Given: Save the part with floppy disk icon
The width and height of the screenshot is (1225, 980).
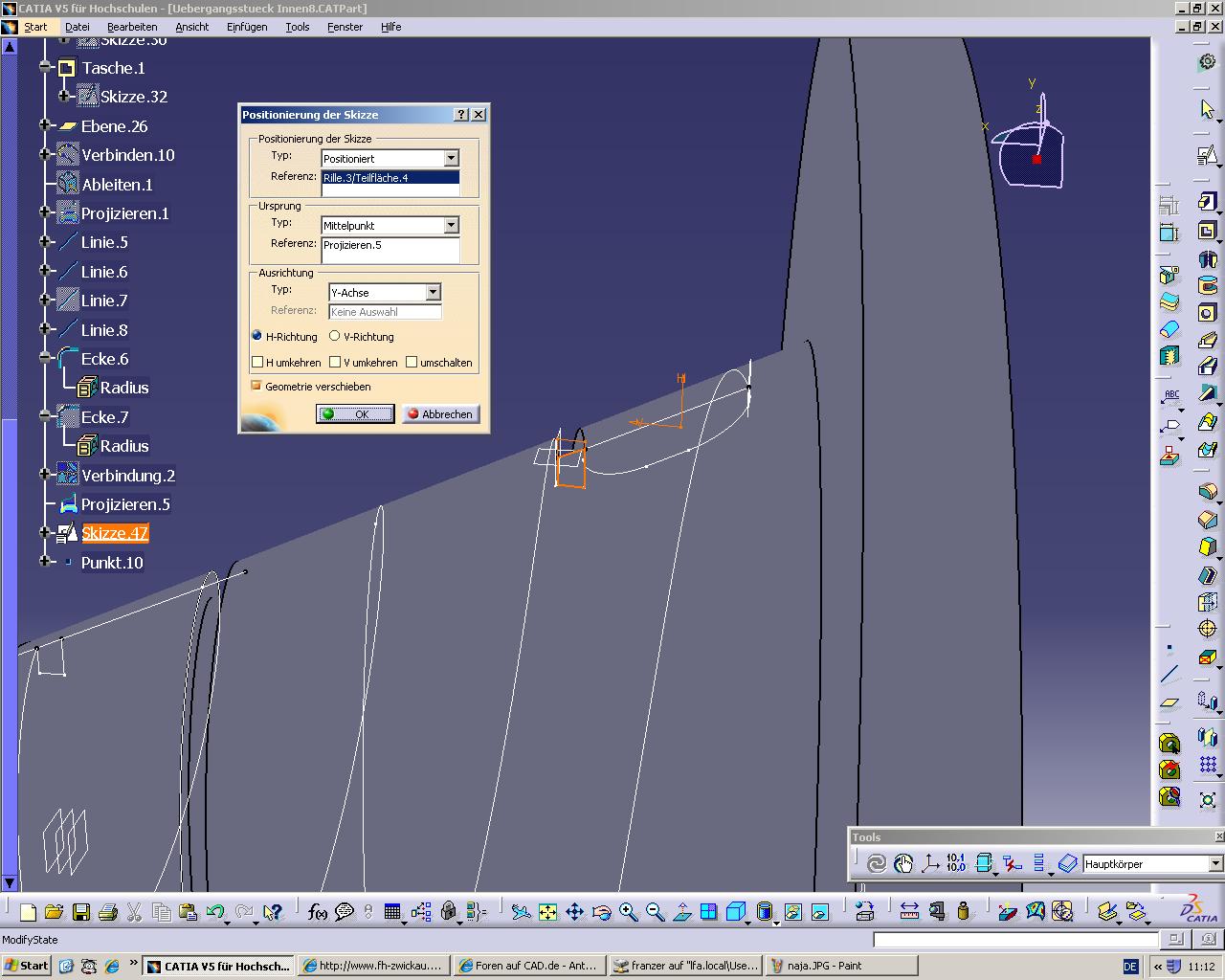Looking at the screenshot, I should tap(81, 912).
